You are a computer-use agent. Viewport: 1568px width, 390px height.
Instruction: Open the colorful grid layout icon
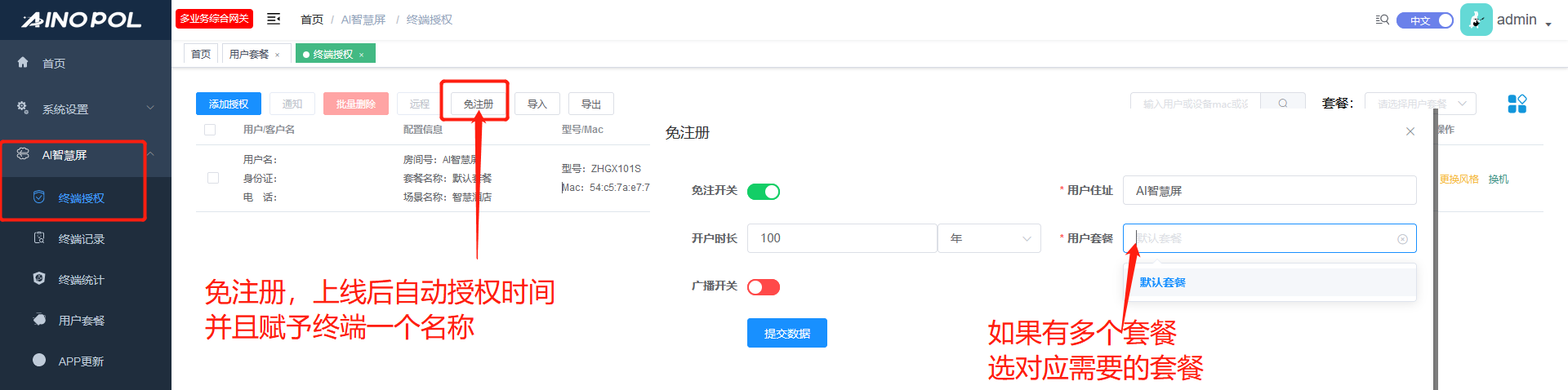pos(1517,104)
